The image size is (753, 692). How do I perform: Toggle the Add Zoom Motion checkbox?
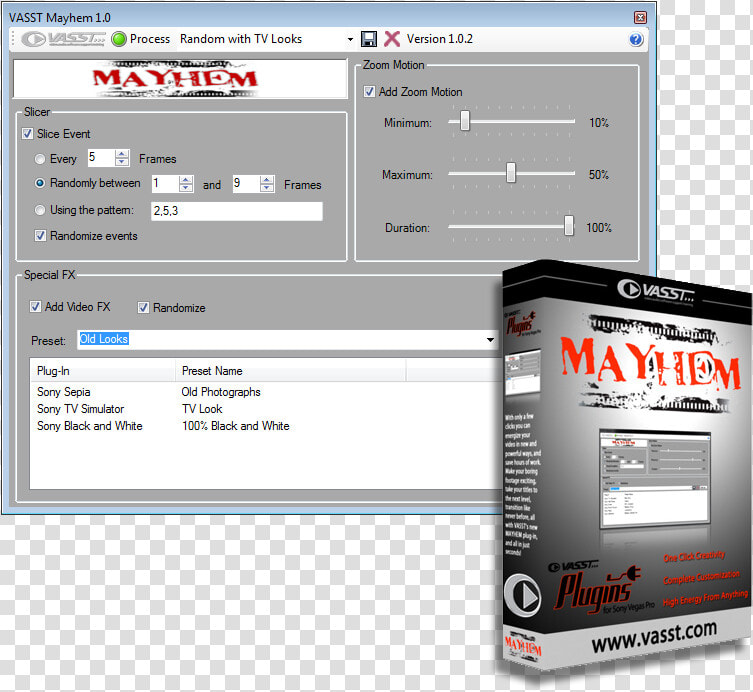pyautogui.click(x=369, y=92)
